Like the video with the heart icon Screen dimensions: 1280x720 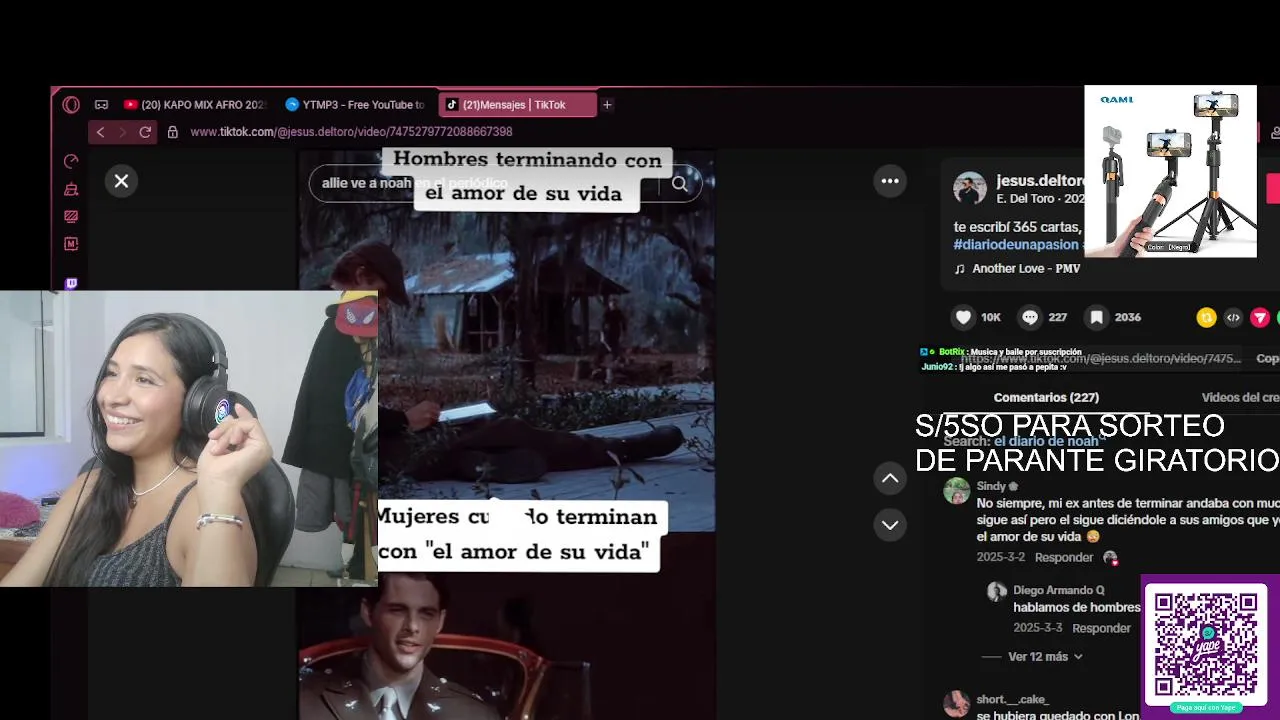(963, 317)
